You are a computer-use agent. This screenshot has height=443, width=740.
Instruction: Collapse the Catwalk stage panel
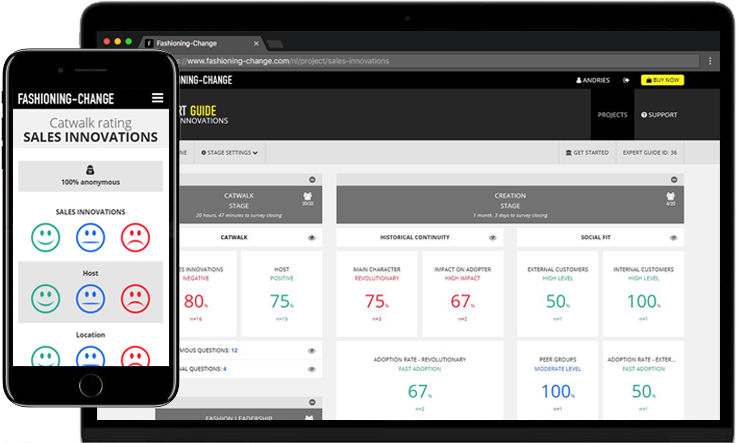coord(312,180)
